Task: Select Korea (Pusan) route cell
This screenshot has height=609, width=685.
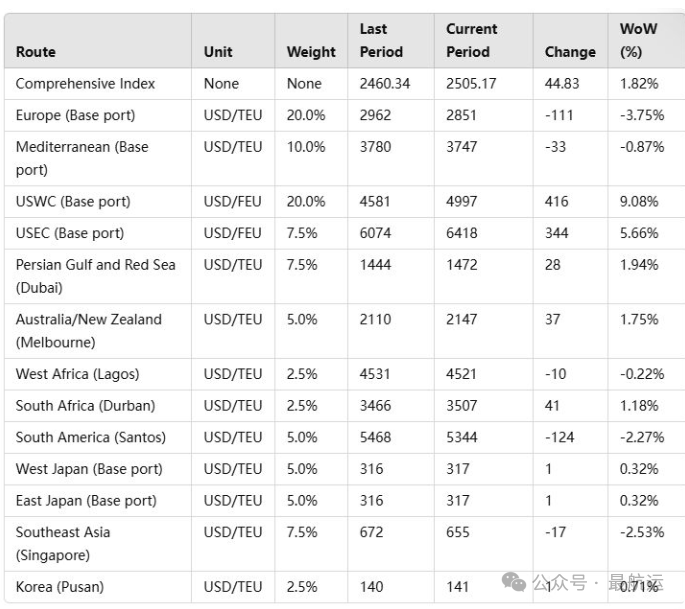Action: [60, 587]
